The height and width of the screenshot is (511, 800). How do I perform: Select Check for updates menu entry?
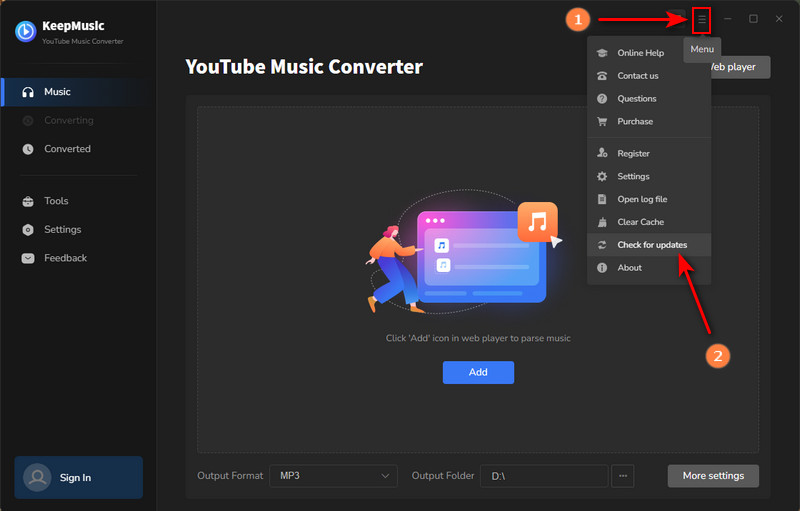(648, 245)
